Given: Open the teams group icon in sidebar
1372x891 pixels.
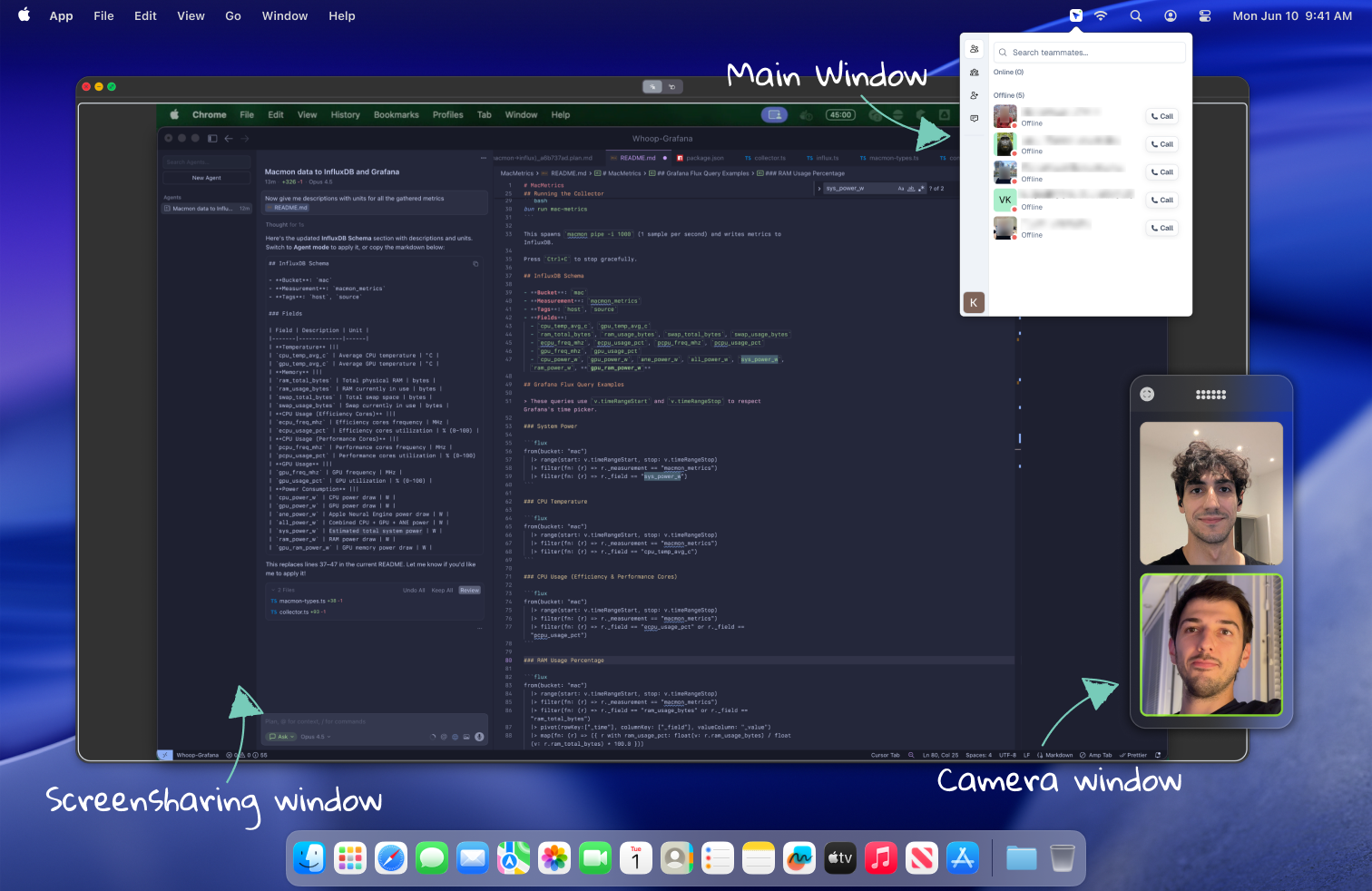Looking at the screenshot, I should (x=974, y=73).
